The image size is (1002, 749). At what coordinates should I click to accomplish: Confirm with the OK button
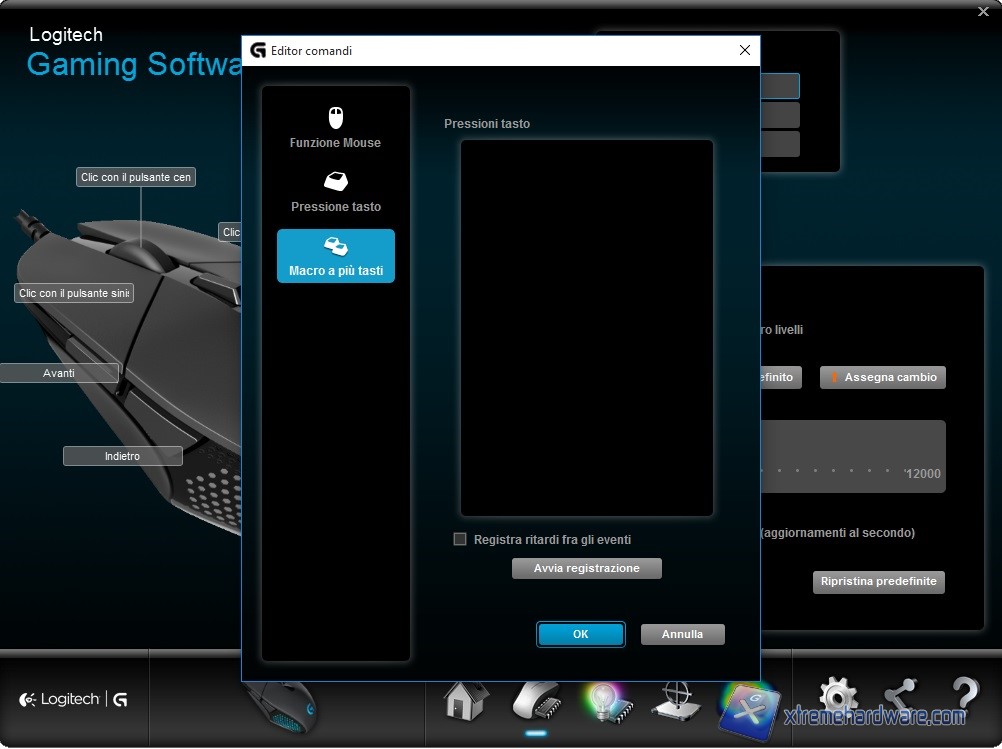pyautogui.click(x=580, y=634)
